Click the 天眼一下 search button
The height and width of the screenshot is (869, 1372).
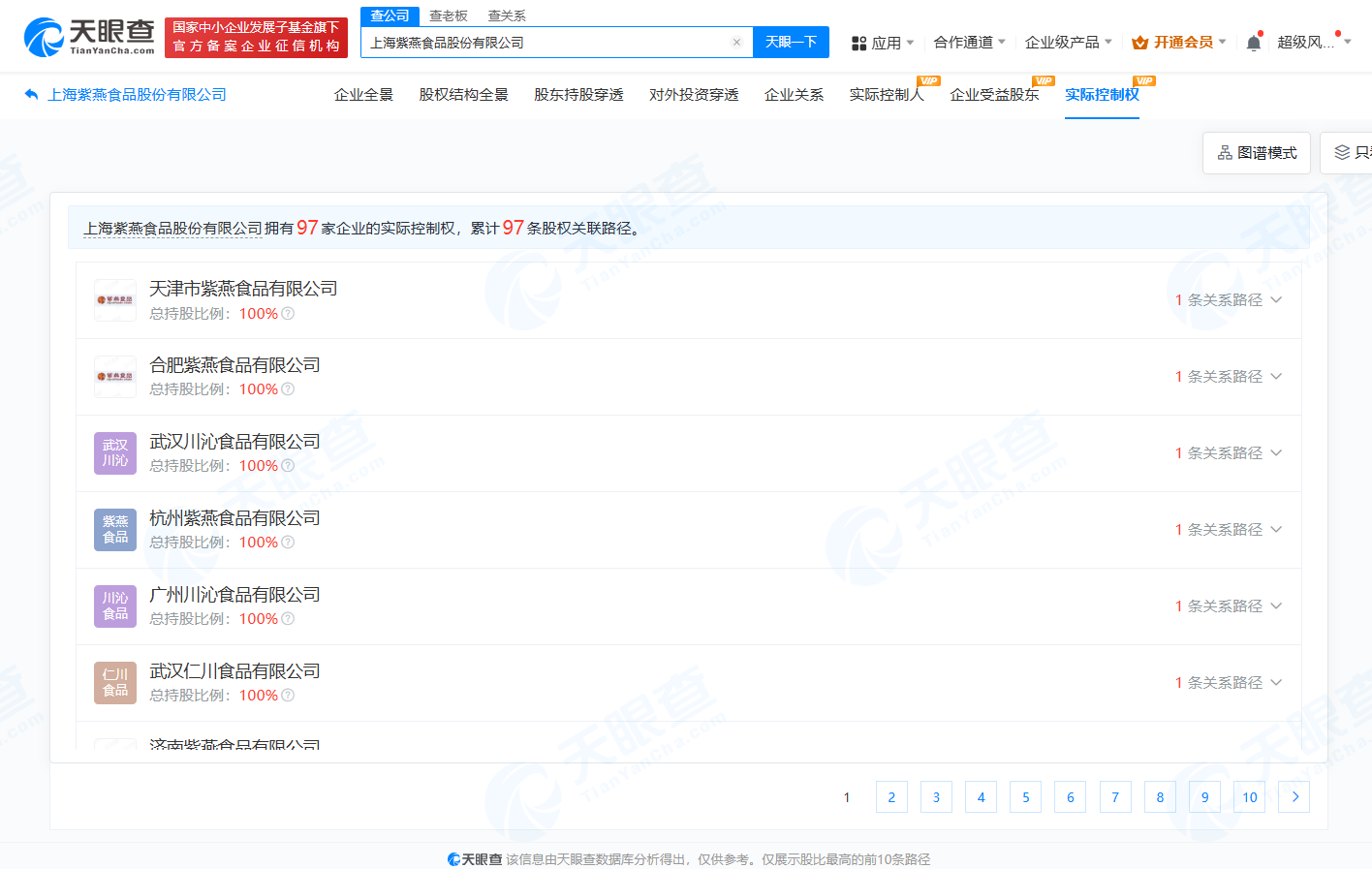(x=792, y=42)
